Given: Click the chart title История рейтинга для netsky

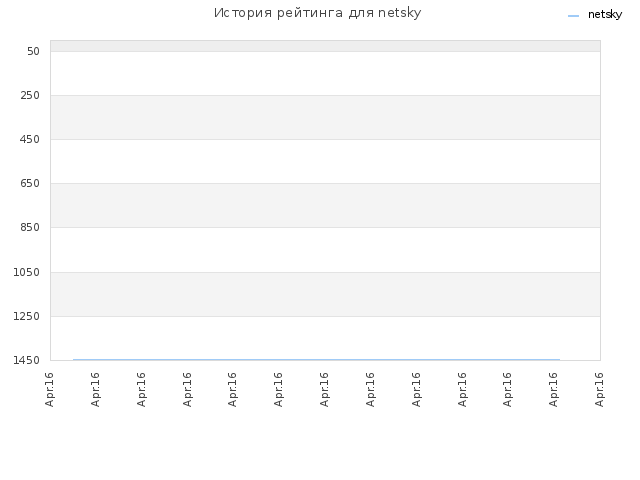Looking at the screenshot, I should (317, 13).
